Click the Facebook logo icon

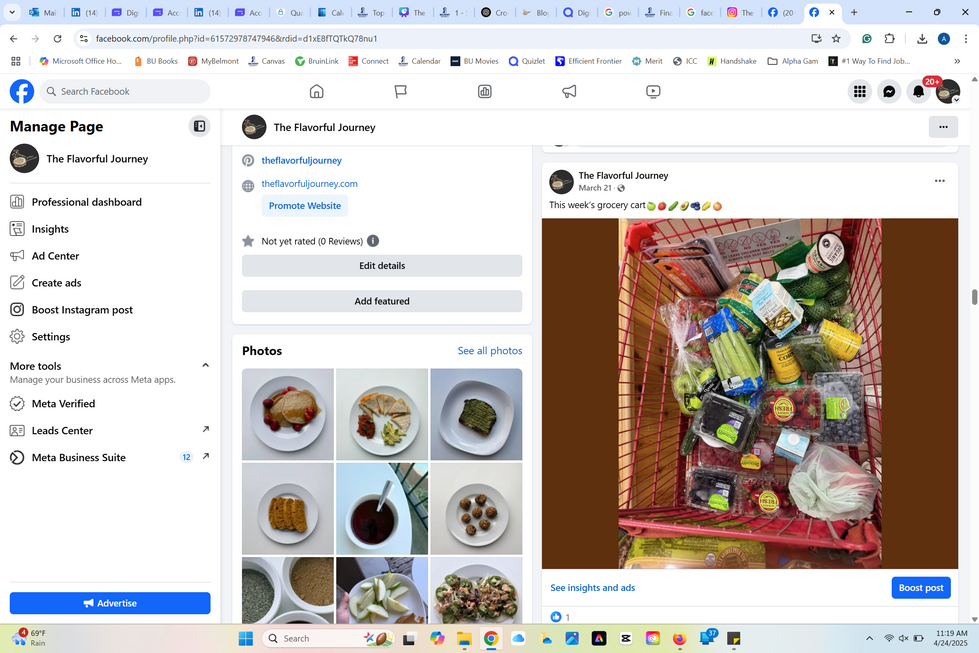click(22, 91)
